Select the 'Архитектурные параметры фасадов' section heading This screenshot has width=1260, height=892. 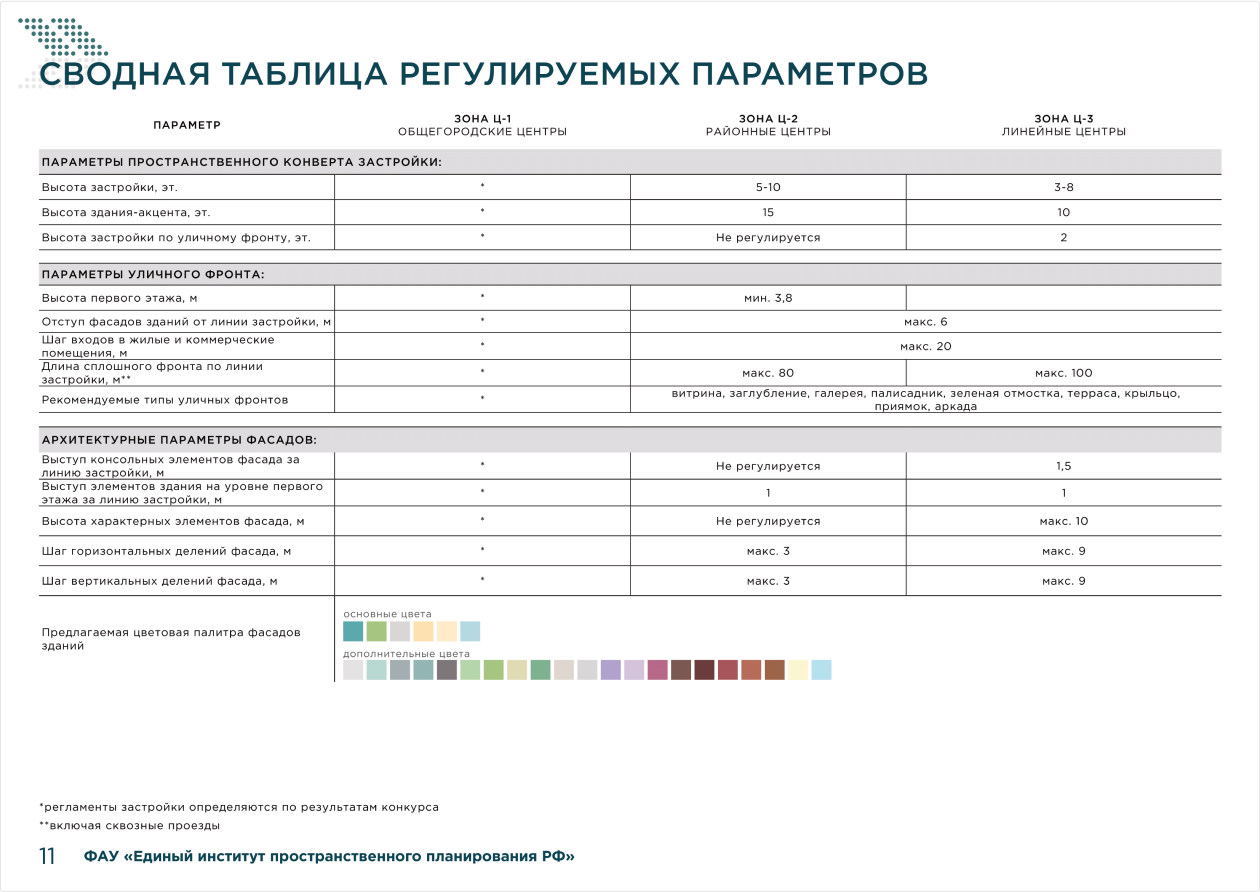point(179,439)
